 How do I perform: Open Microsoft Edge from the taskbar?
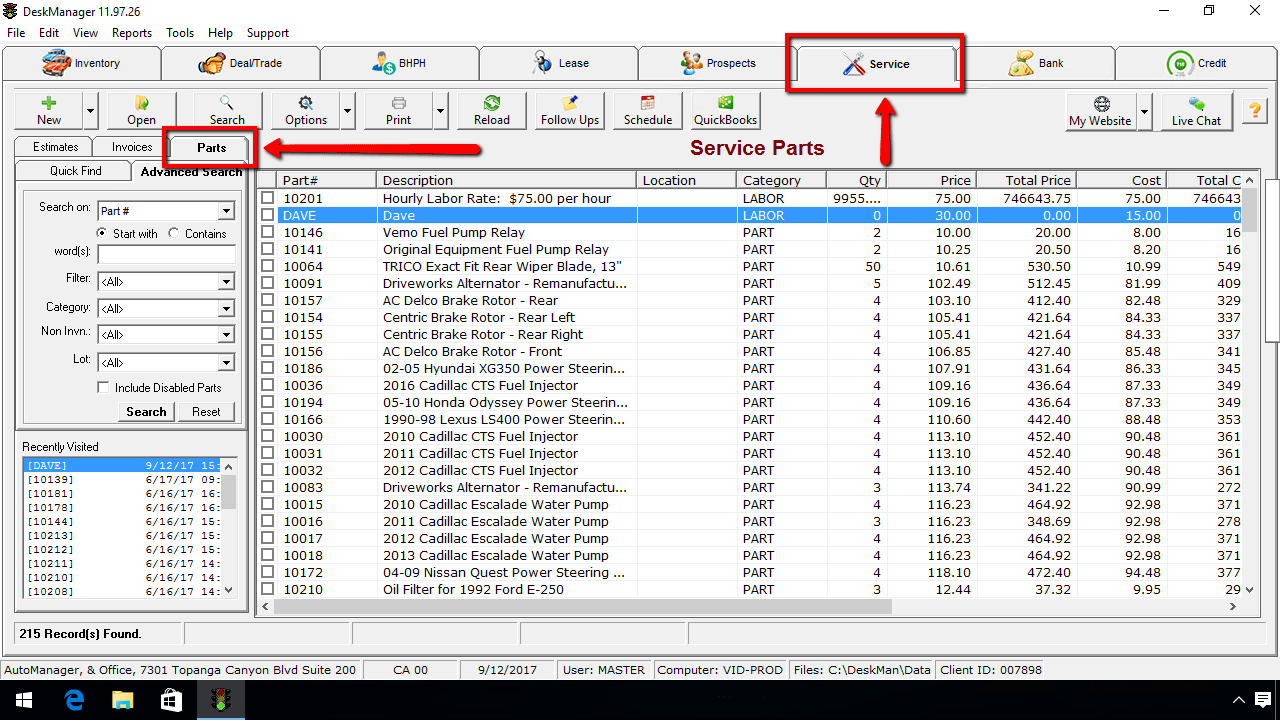tap(74, 700)
